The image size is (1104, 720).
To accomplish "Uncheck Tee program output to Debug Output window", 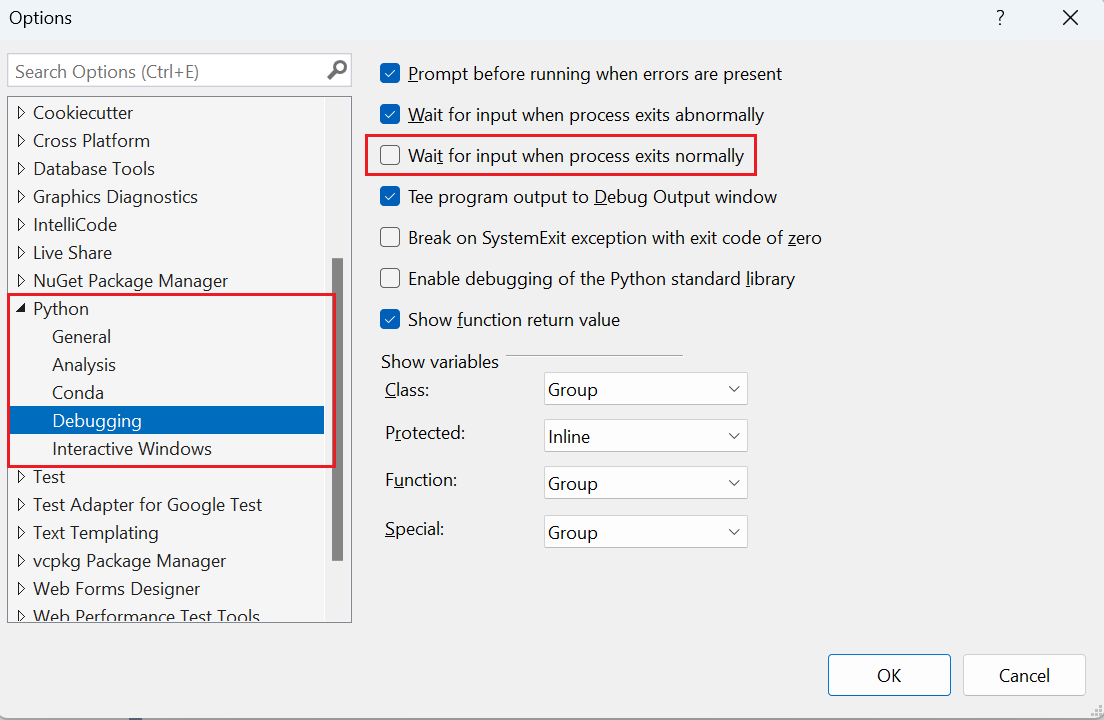I will click(x=390, y=196).
